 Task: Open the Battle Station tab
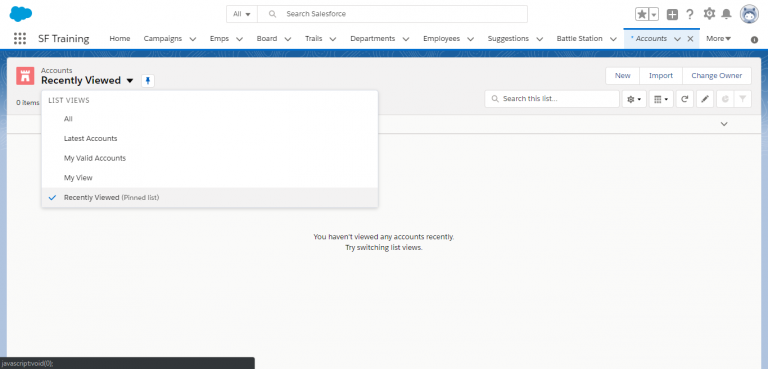(x=579, y=38)
